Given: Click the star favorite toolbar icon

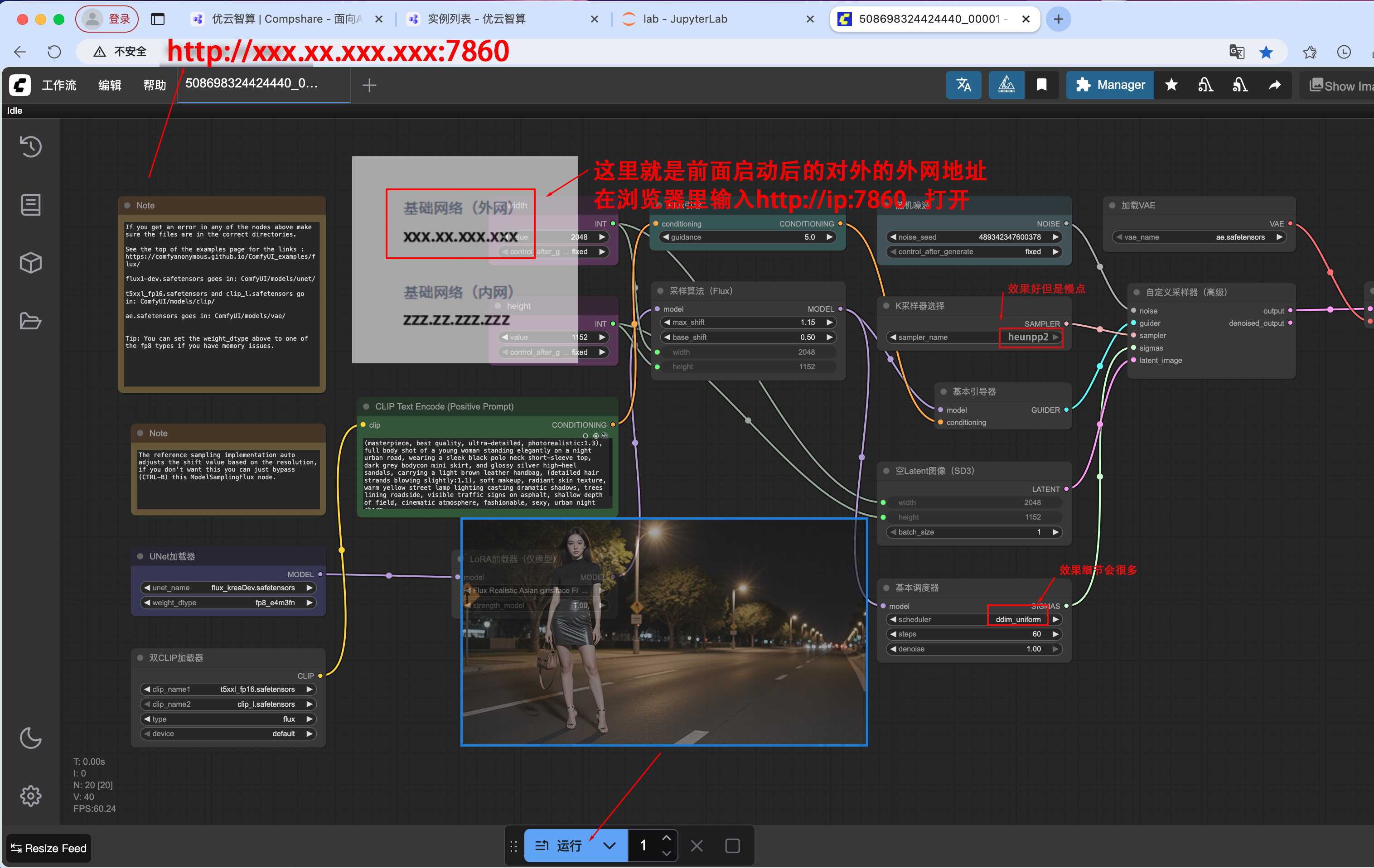Looking at the screenshot, I should point(1171,85).
